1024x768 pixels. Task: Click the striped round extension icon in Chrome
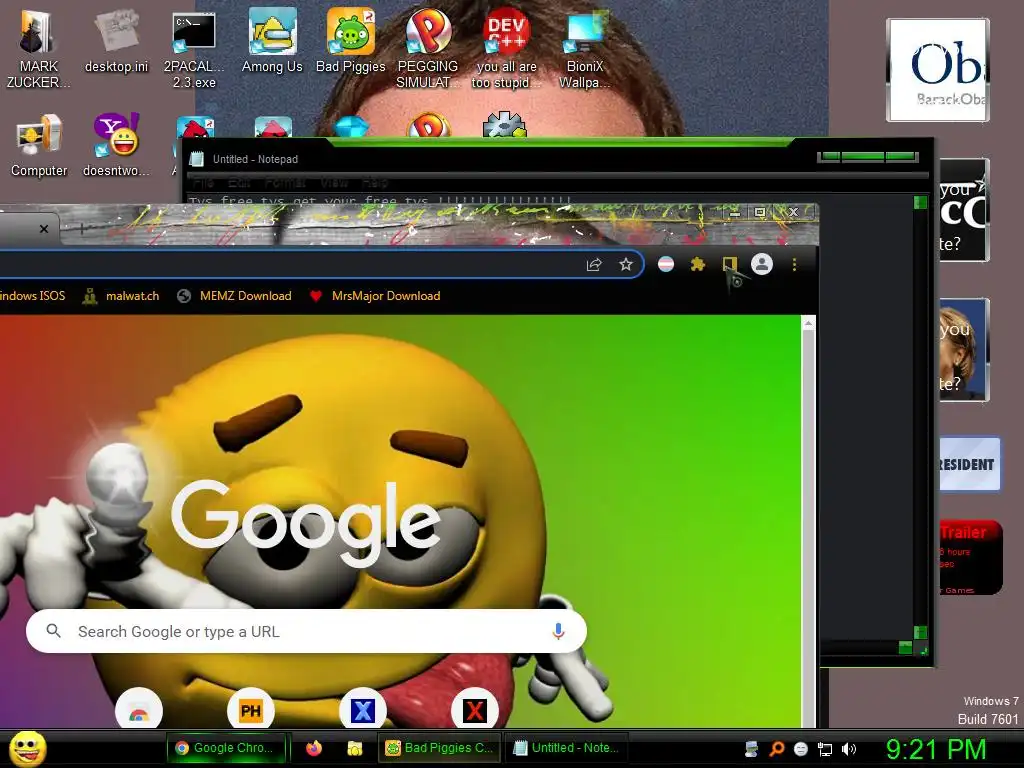coord(665,264)
